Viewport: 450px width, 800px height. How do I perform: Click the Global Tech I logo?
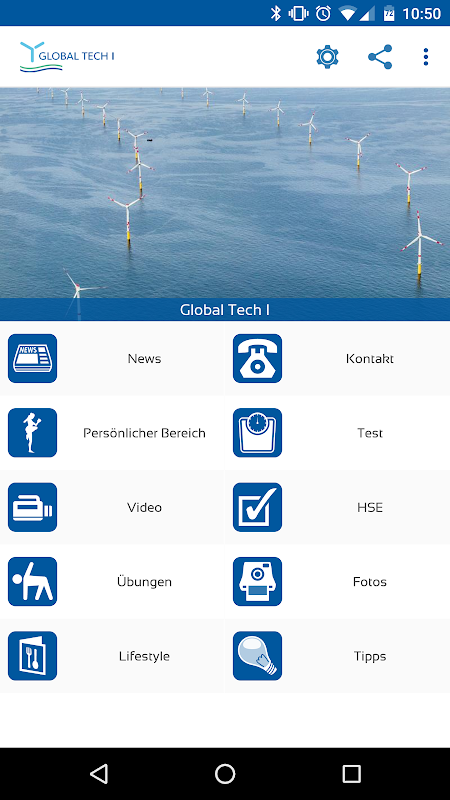[x=67, y=56]
